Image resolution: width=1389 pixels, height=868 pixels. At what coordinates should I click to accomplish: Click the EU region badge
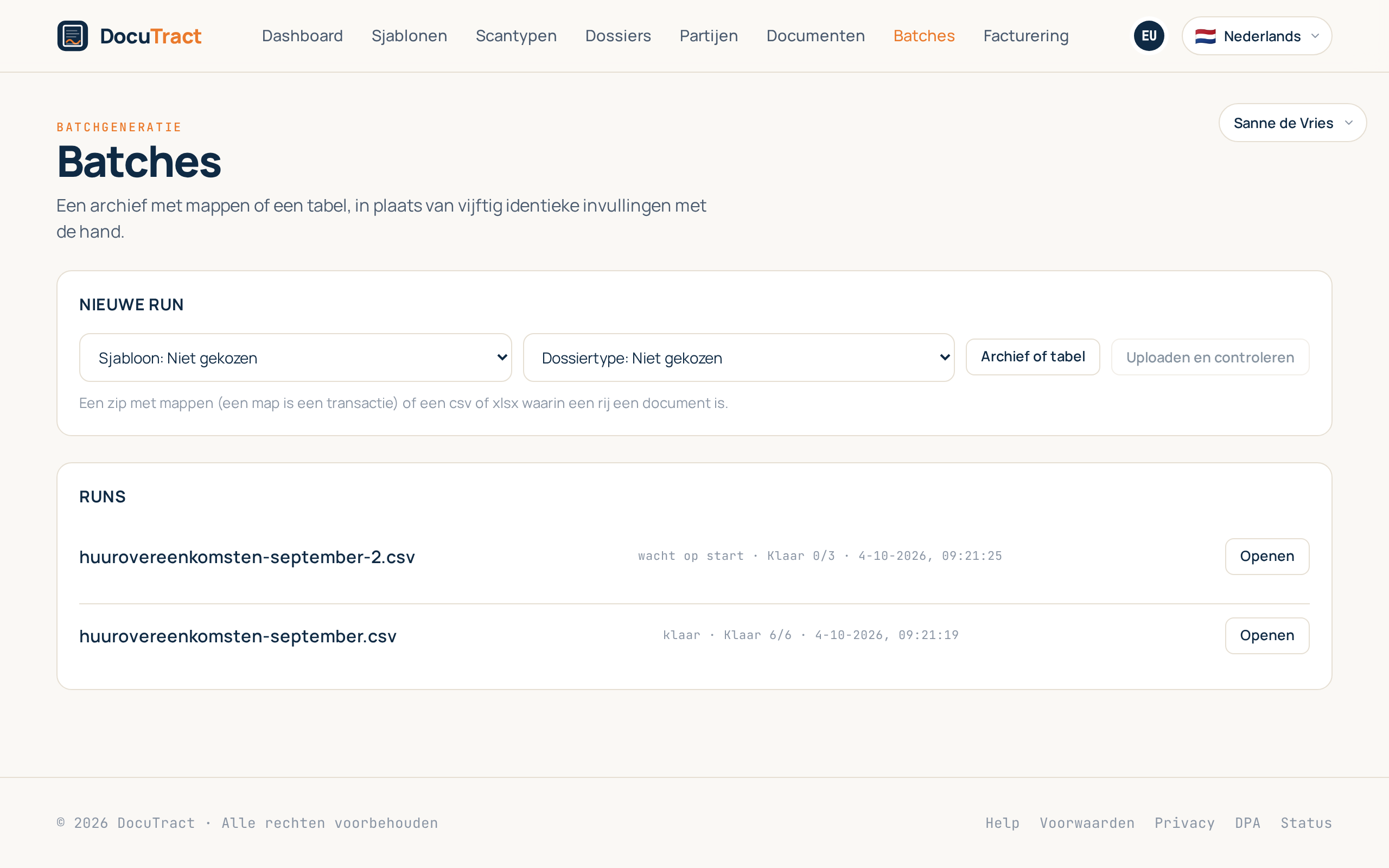[x=1149, y=36]
